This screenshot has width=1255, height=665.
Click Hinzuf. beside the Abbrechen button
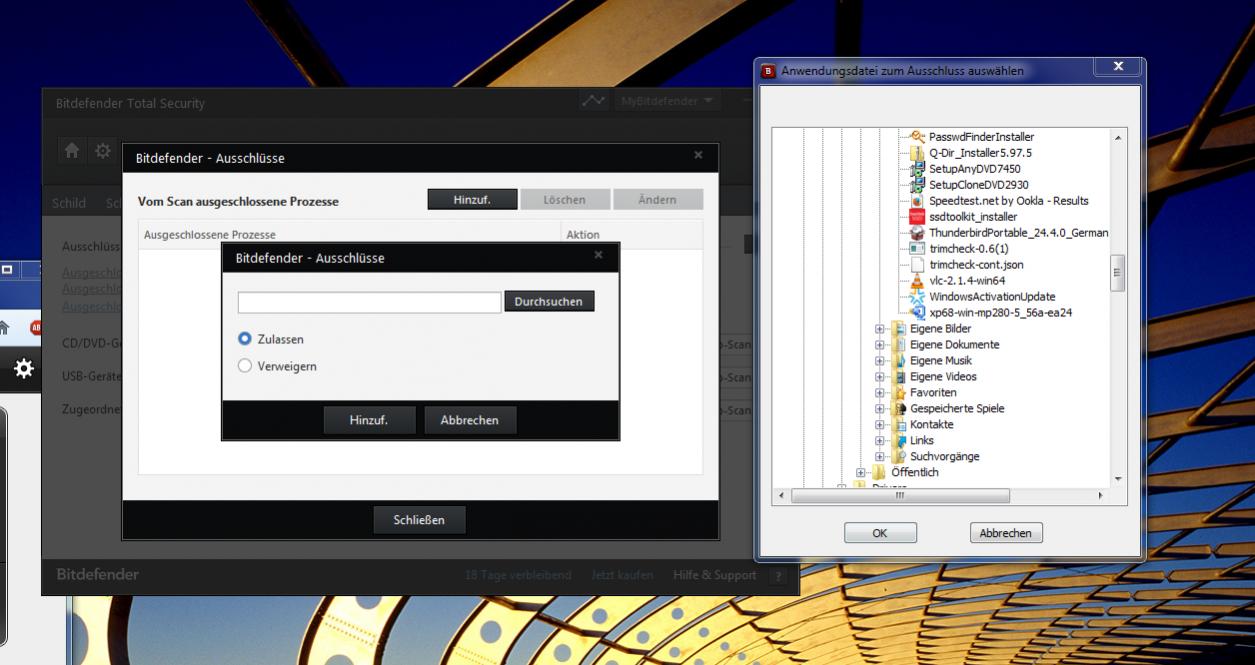pos(369,421)
